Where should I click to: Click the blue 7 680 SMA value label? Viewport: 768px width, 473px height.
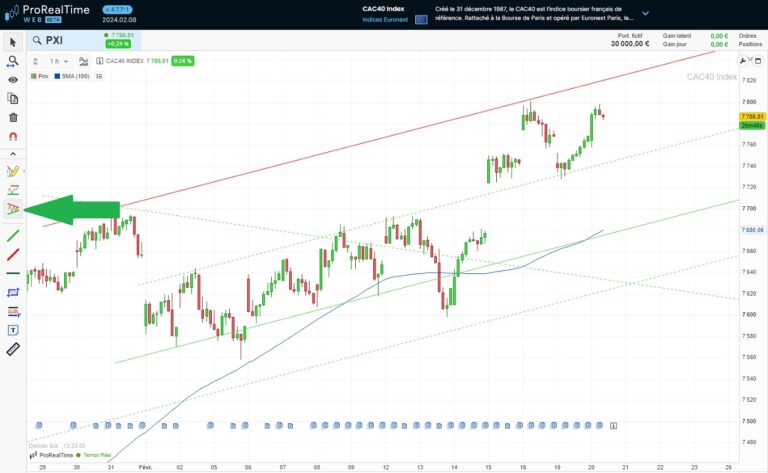point(752,230)
